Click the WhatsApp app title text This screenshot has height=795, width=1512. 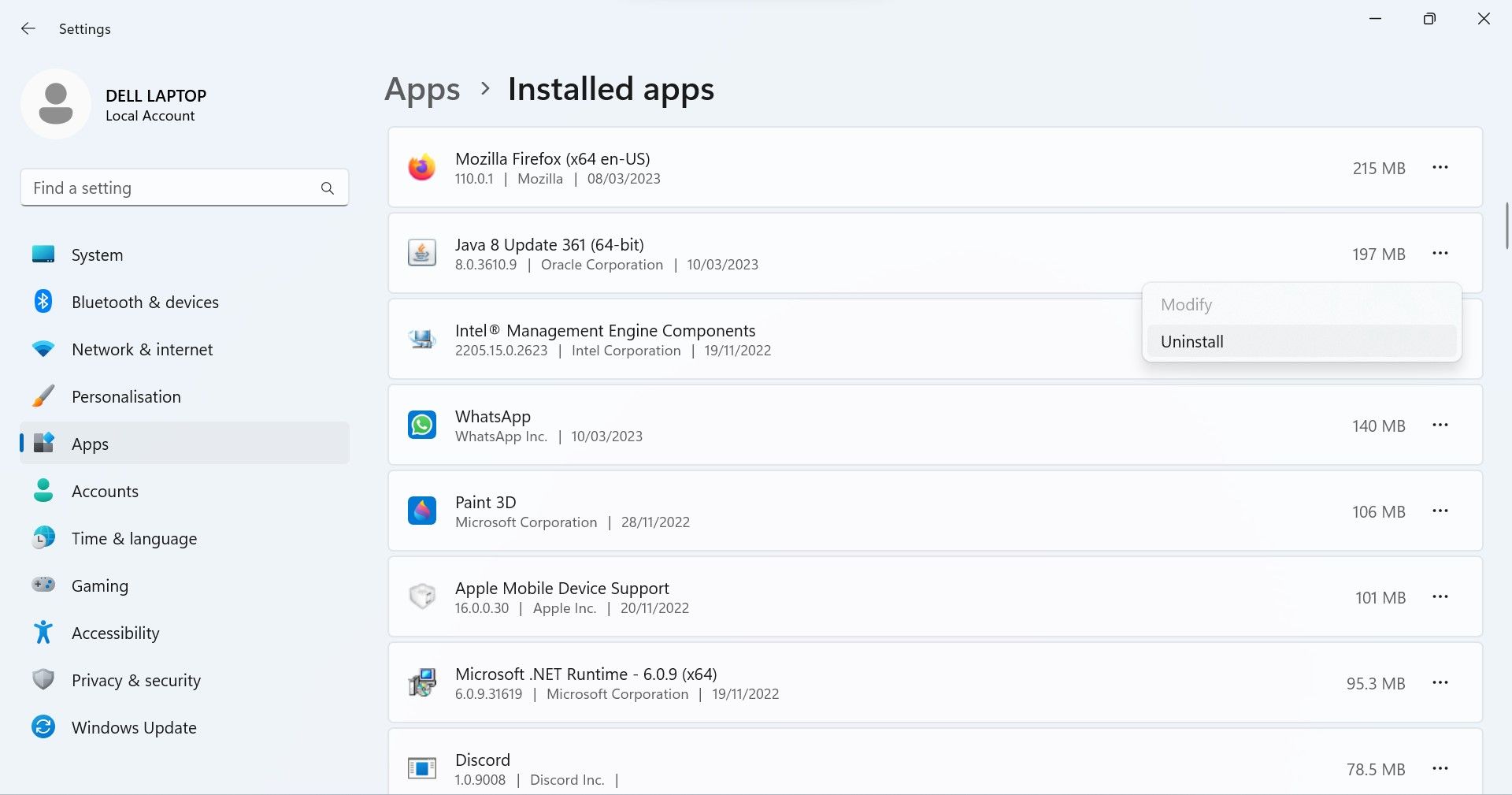(493, 417)
